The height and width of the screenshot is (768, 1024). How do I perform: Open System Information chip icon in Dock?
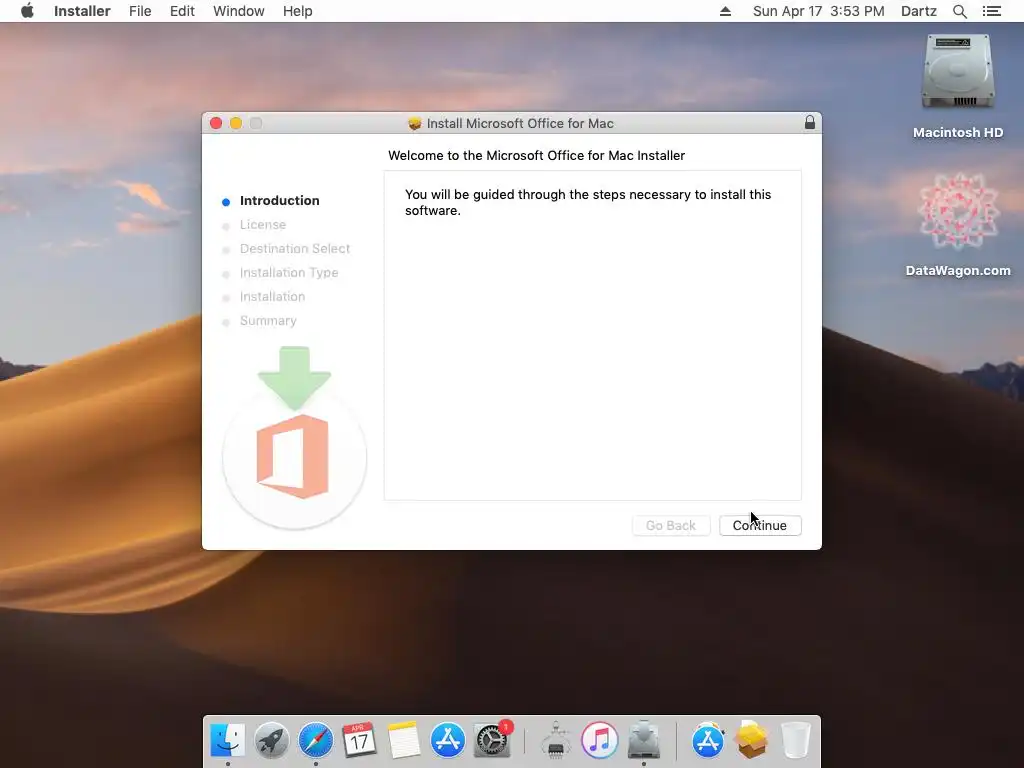(x=556, y=740)
